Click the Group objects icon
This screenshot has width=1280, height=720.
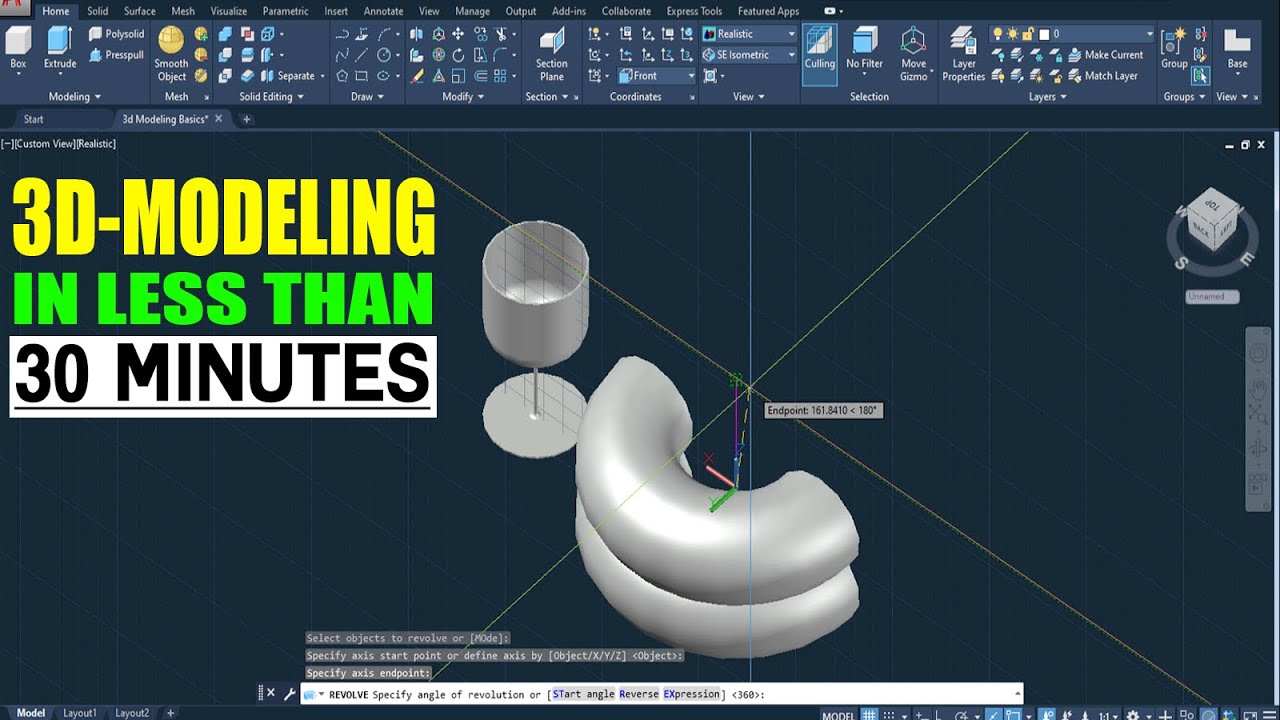[x=1174, y=49]
